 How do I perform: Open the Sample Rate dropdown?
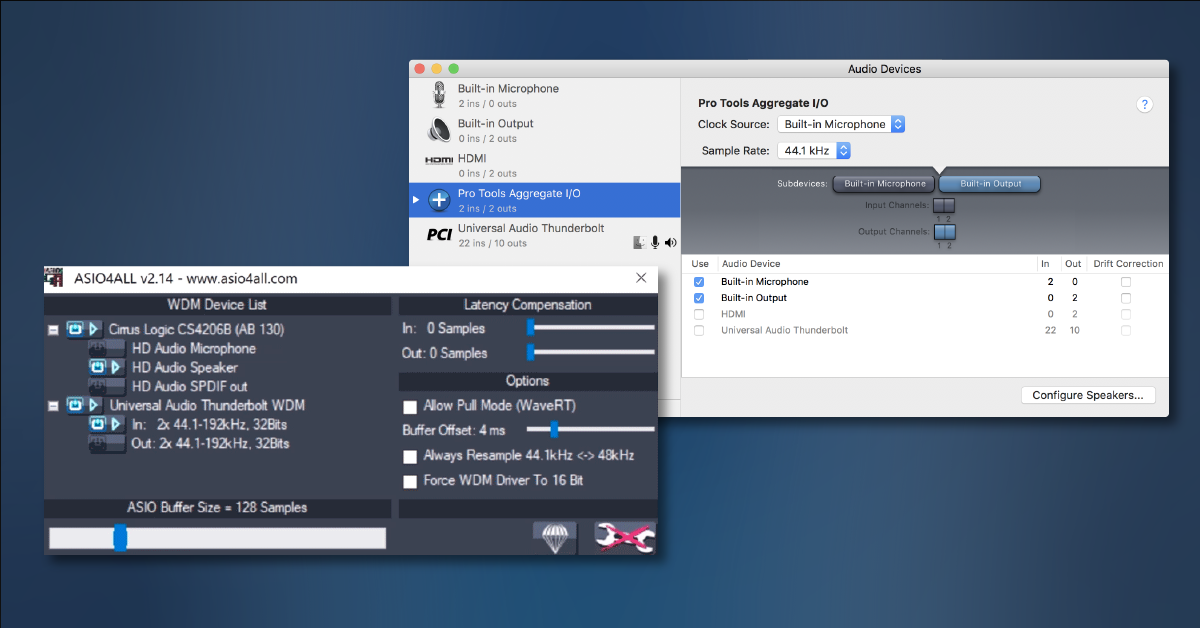tap(814, 150)
